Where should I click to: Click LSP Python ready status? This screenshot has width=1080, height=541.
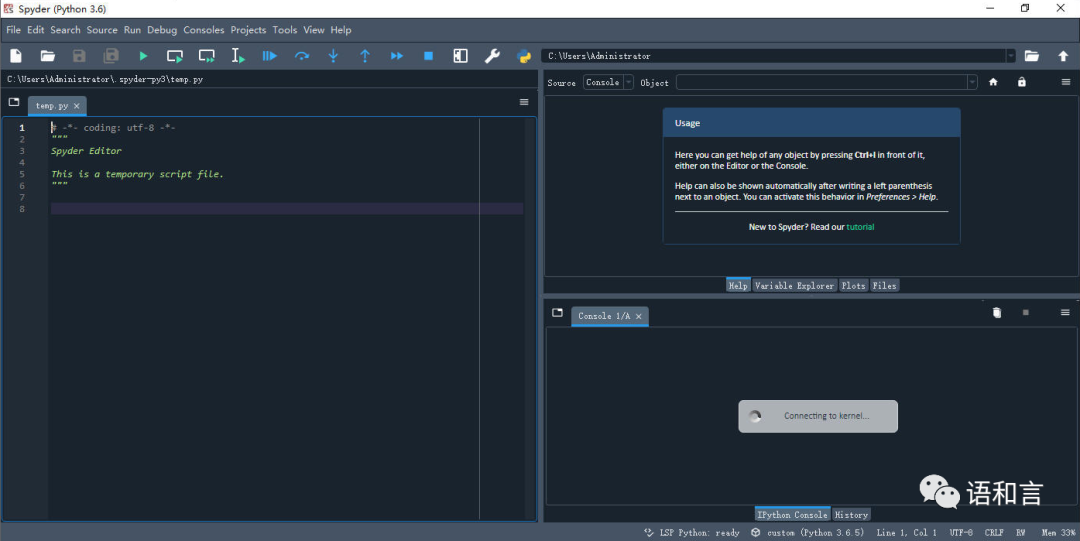[x=692, y=533]
